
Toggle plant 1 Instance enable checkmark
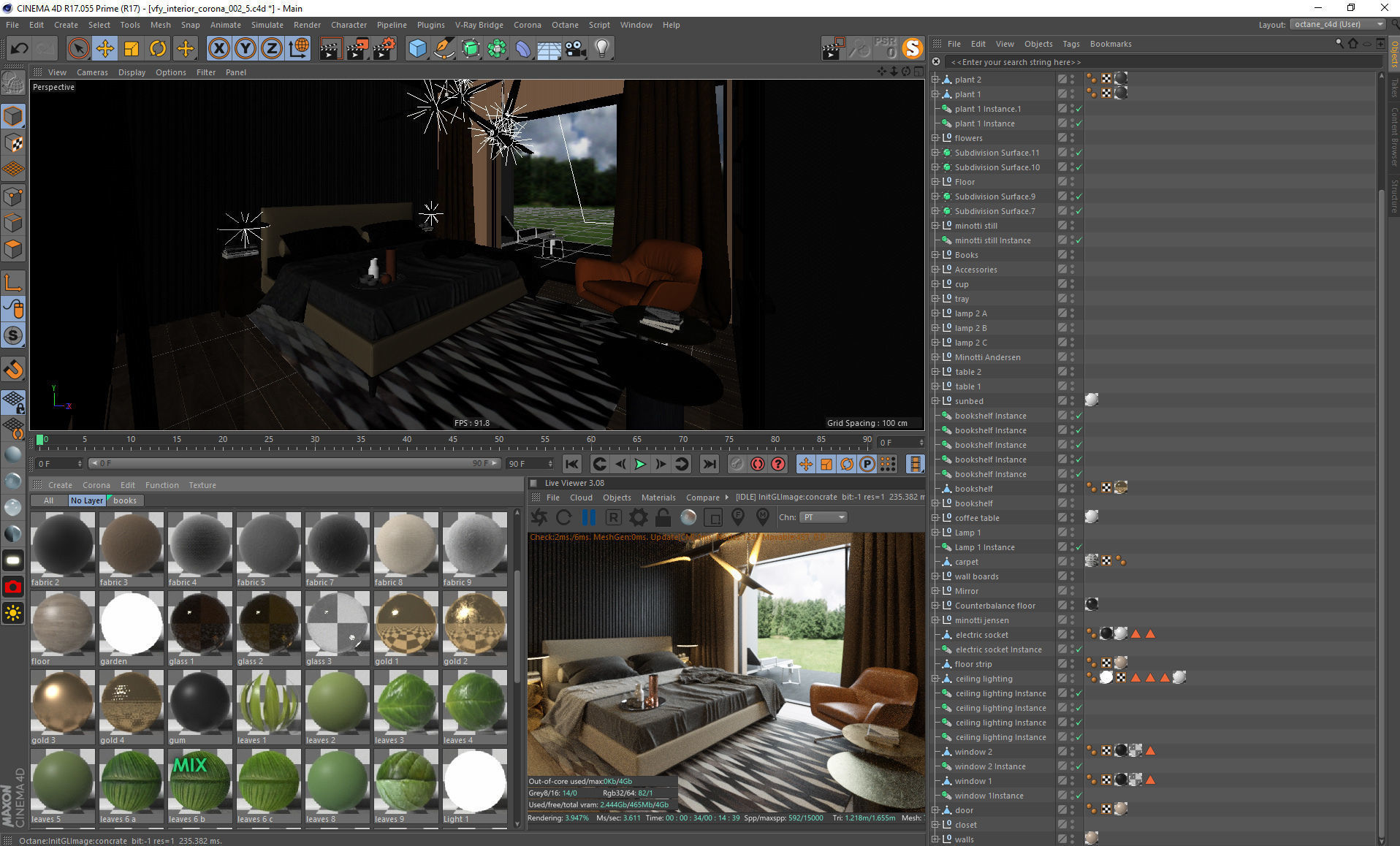1078,123
